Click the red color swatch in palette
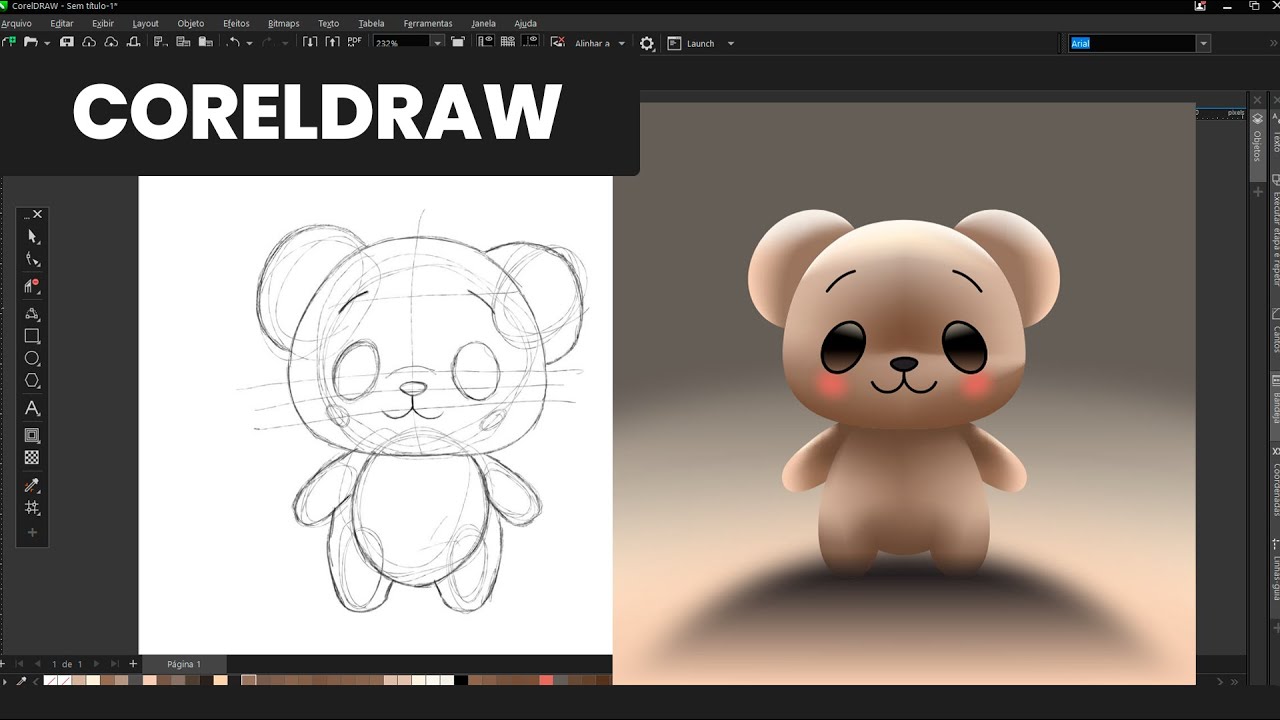The image size is (1280, 720). tap(546, 680)
